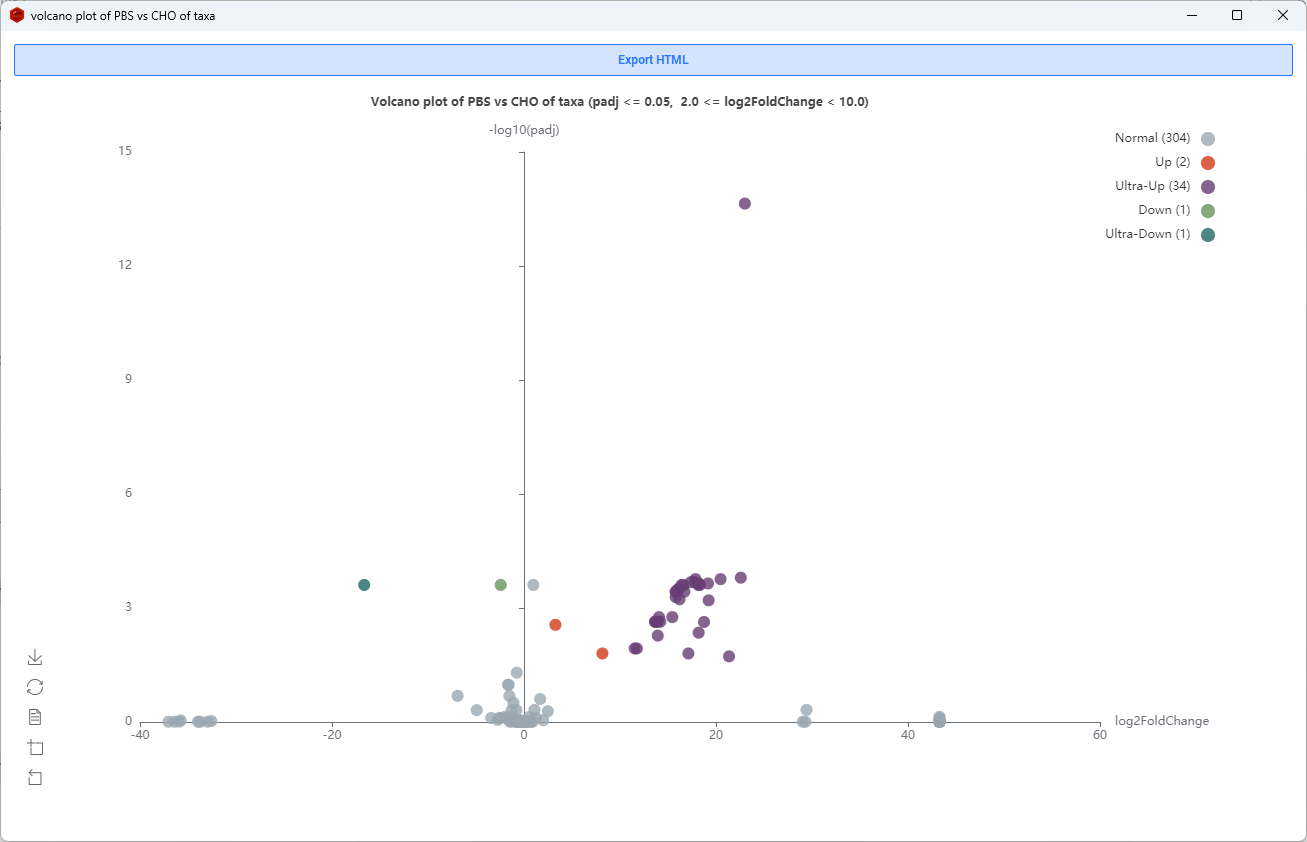The image size is (1307, 842).
Task: Click the -log10(padj) axis label
Action: 523,131
